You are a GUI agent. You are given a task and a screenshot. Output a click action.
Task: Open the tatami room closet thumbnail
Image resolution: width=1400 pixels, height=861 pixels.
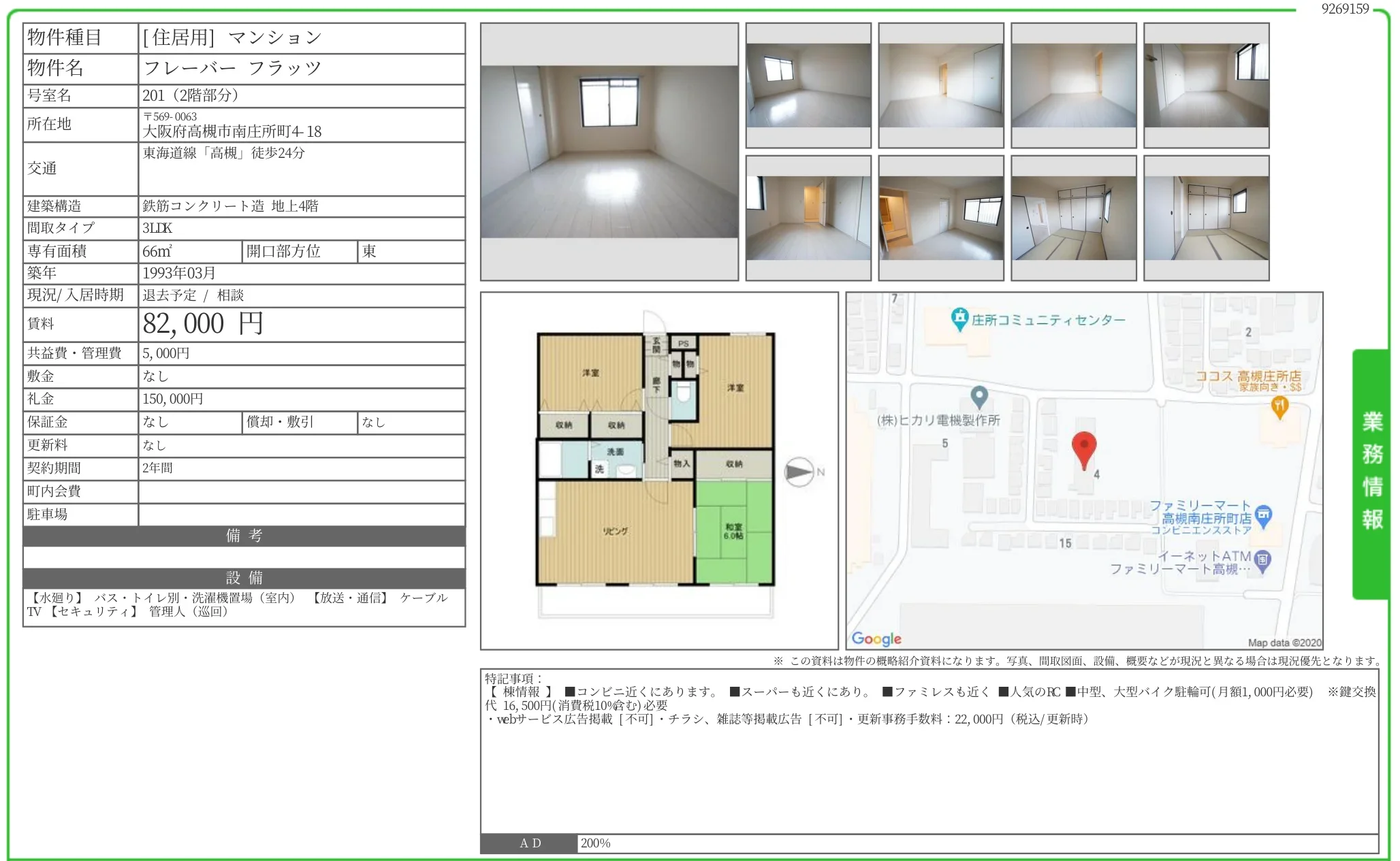click(x=1206, y=218)
